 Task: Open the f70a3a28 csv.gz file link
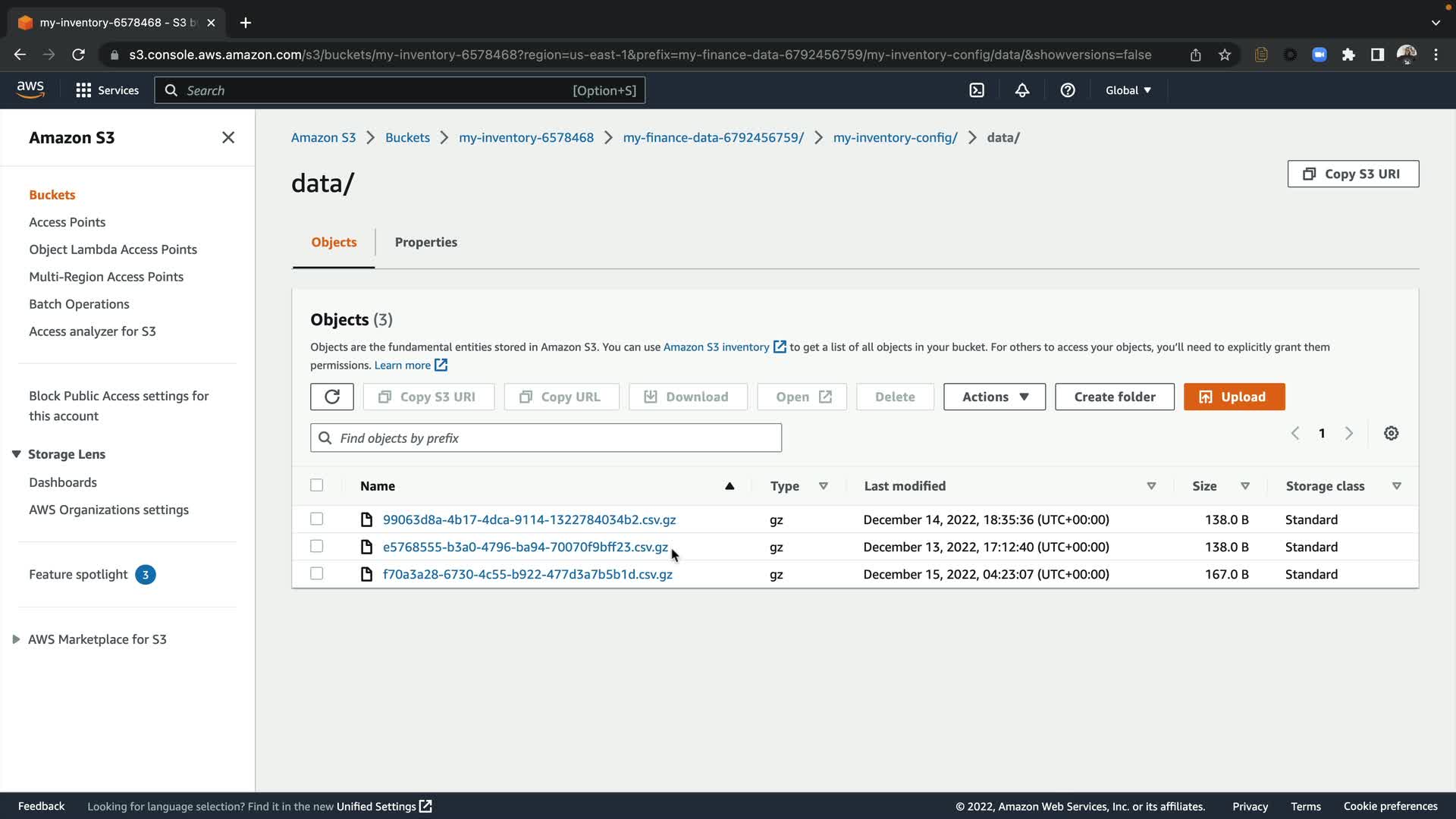pos(527,574)
